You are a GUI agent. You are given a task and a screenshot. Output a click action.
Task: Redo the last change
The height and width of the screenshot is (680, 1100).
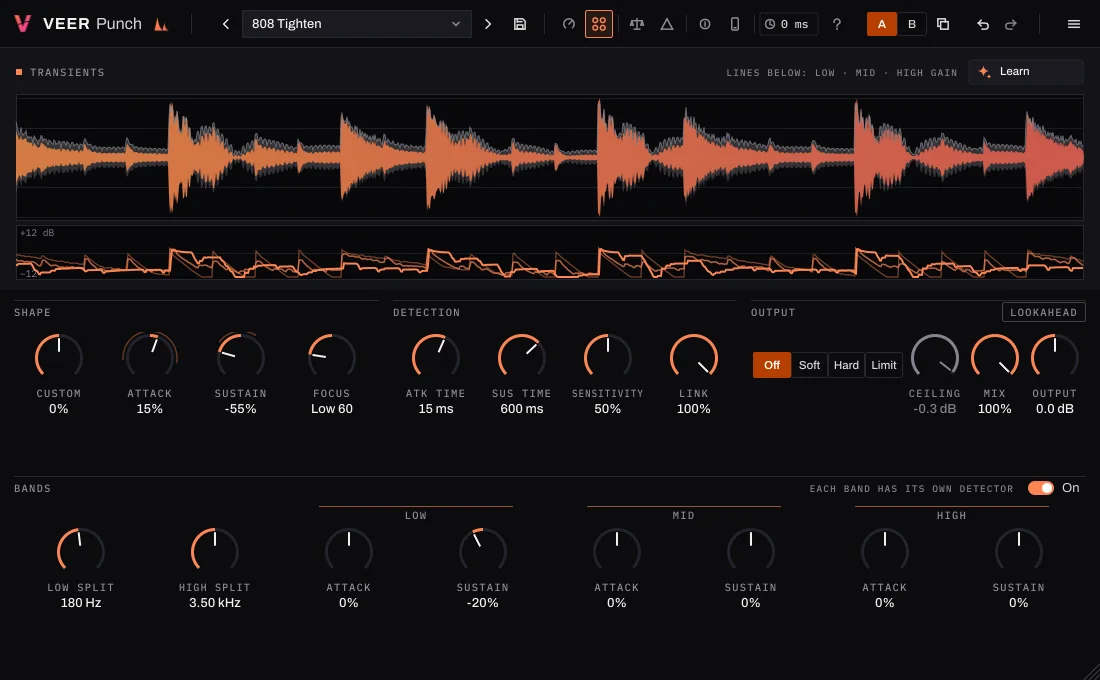1011,24
